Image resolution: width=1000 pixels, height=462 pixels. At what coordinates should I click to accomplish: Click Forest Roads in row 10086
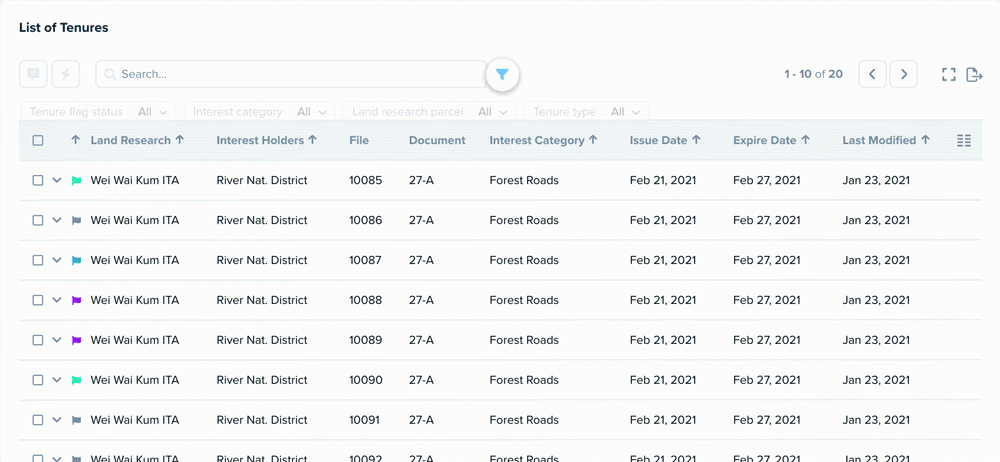[x=524, y=220]
